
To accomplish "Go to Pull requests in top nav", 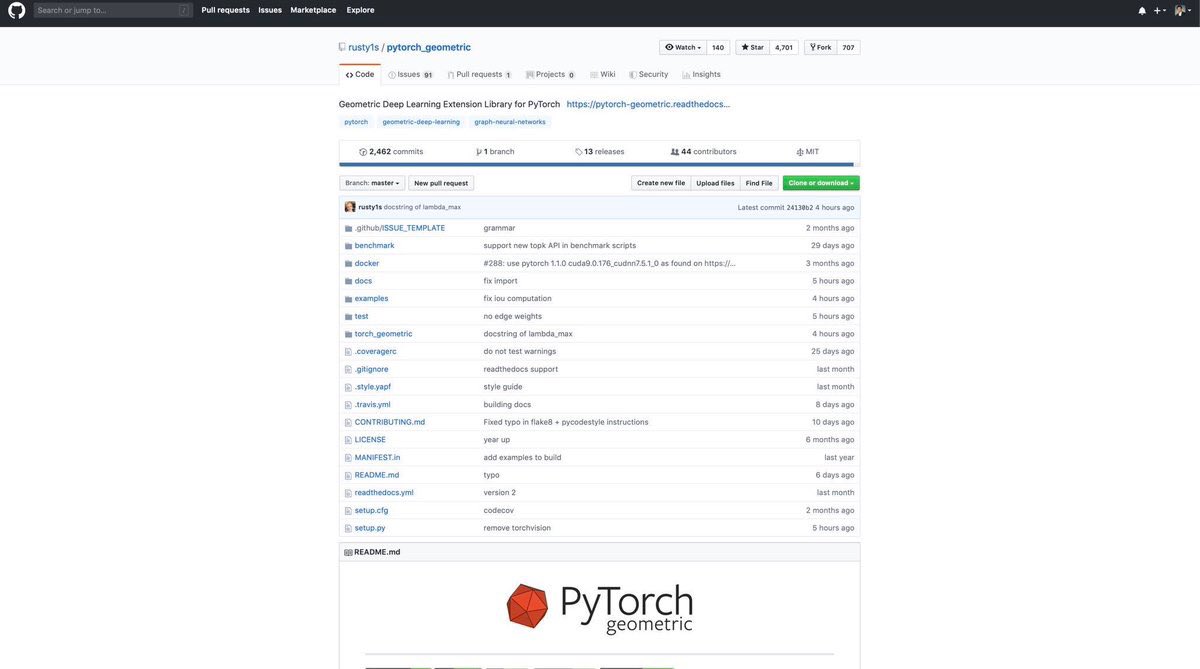I will click(x=226, y=10).
